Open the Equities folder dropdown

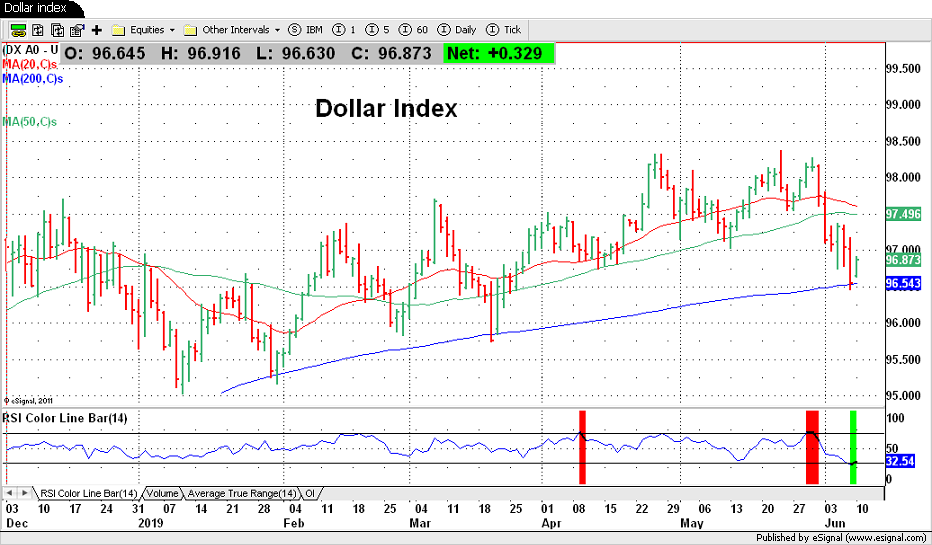point(143,30)
